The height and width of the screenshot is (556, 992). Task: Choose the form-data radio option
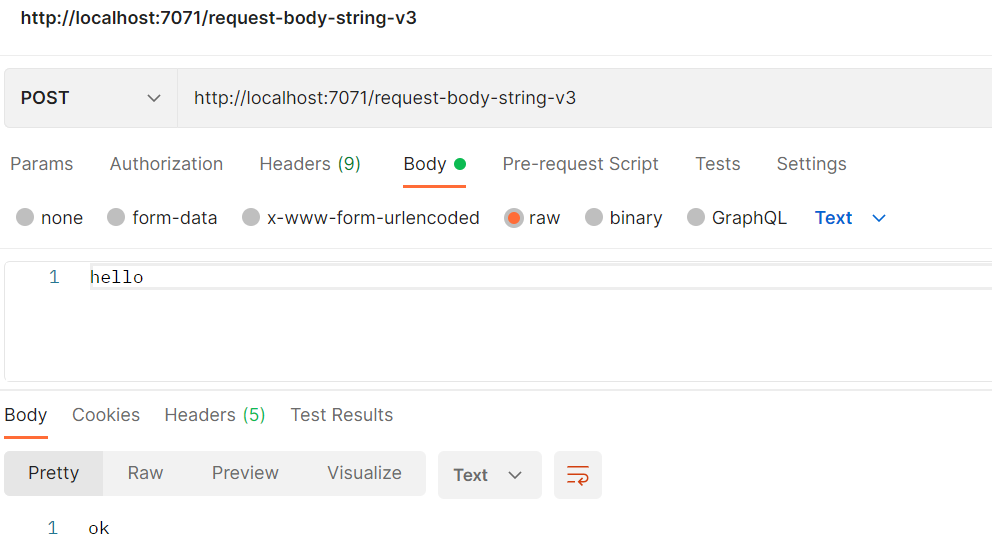pyautogui.click(x=116, y=218)
